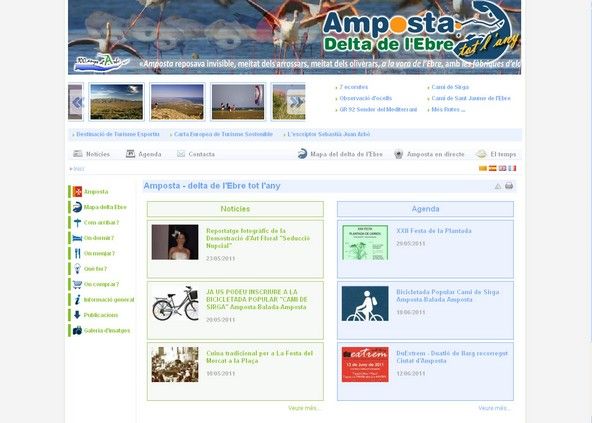Viewport: 592px width, 423px height.
Task: Open the Amposta en directe toolbar link
Action: pyautogui.click(x=435, y=154)
